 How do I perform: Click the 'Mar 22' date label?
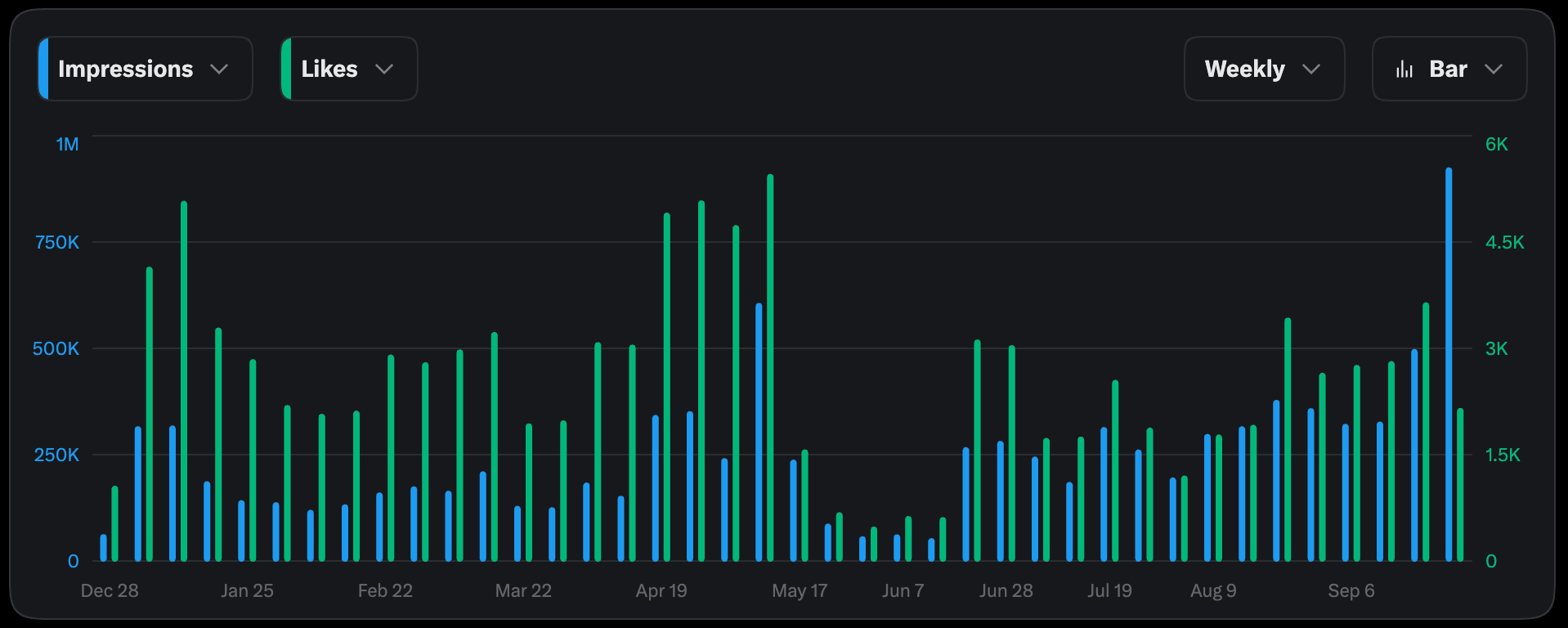(523, 590)
